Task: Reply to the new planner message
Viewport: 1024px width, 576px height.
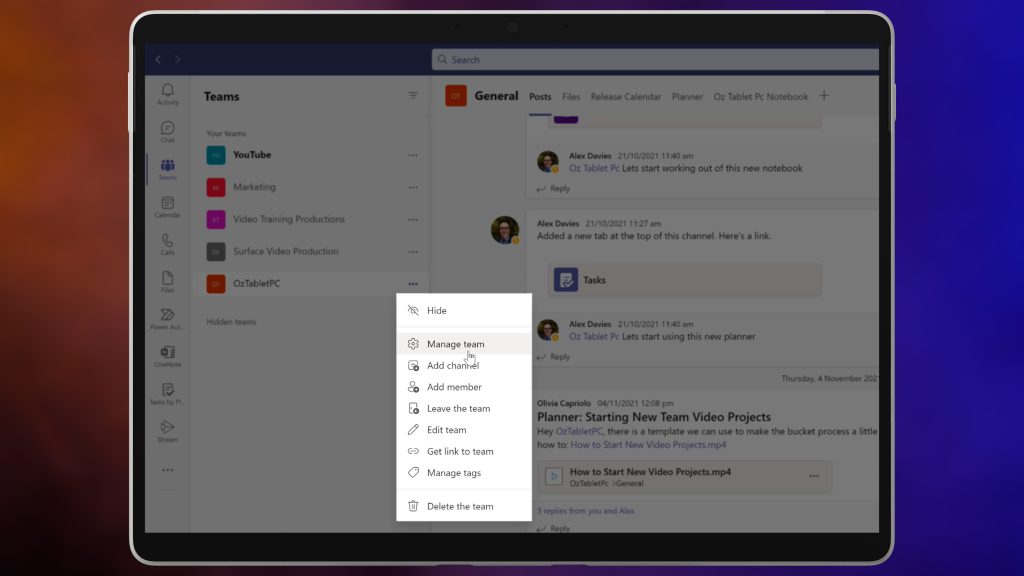Action: point(554,357)
